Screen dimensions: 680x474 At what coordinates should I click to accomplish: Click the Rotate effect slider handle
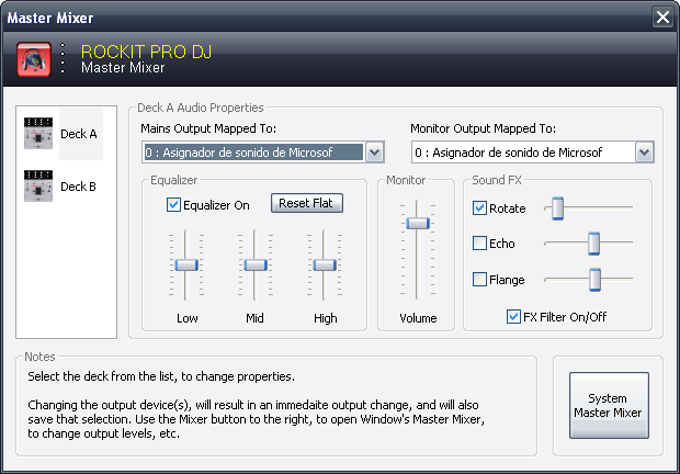pos(558,208)
